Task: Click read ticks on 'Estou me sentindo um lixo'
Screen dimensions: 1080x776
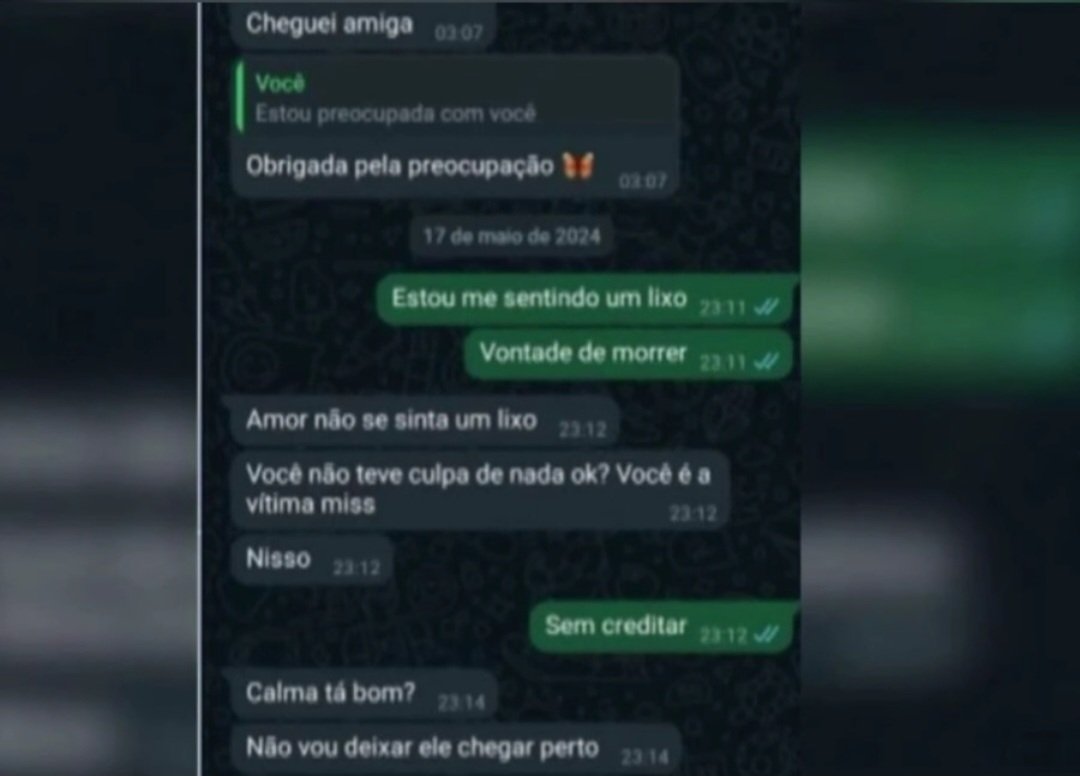Action: coord(766,307)
